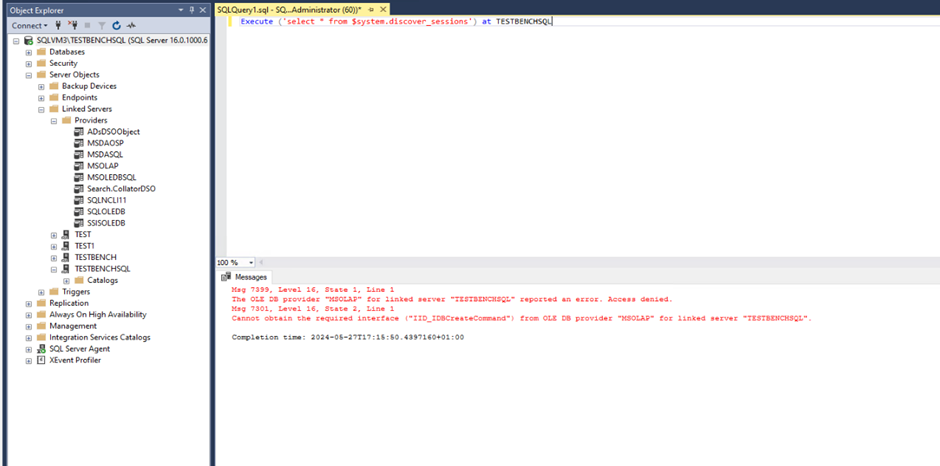Expand the Triggers folder
The height and width of the screenshot is (466, 940).
click(x=41, y=291)
